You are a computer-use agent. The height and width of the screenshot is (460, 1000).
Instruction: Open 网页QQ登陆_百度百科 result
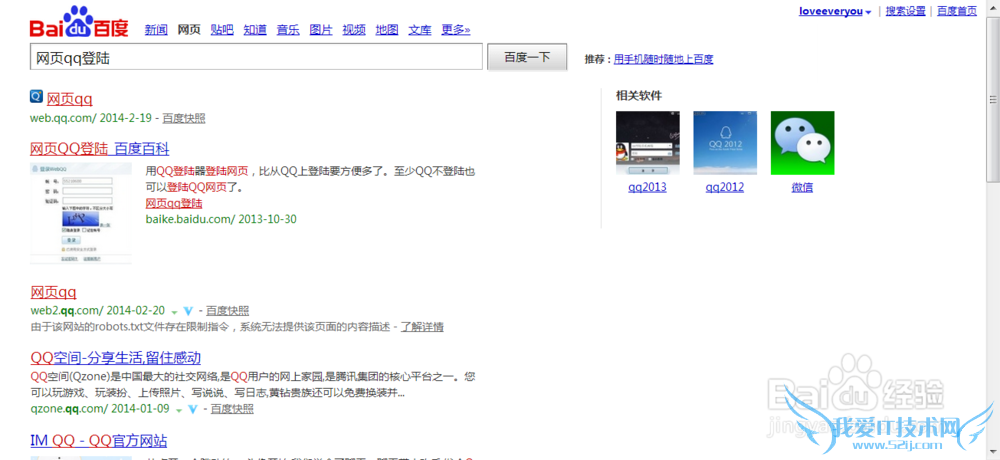pos(99,149)
